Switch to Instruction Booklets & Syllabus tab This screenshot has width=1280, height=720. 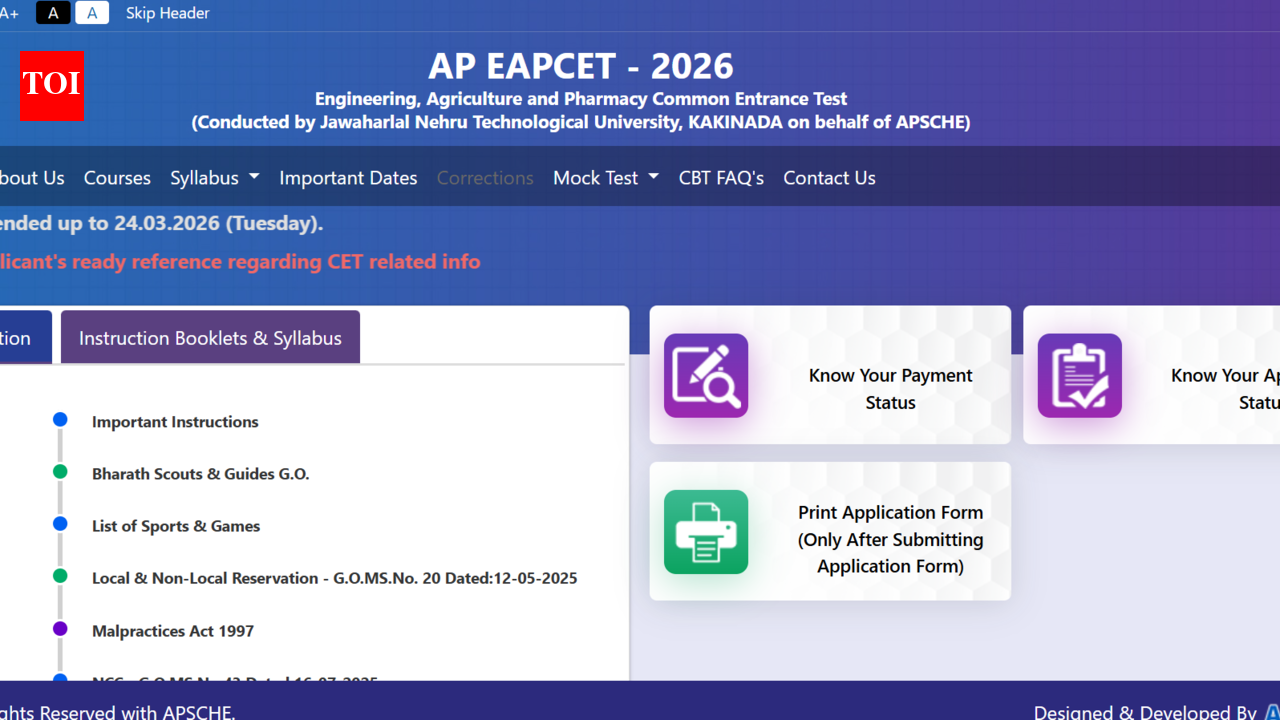tap(210, 338)
